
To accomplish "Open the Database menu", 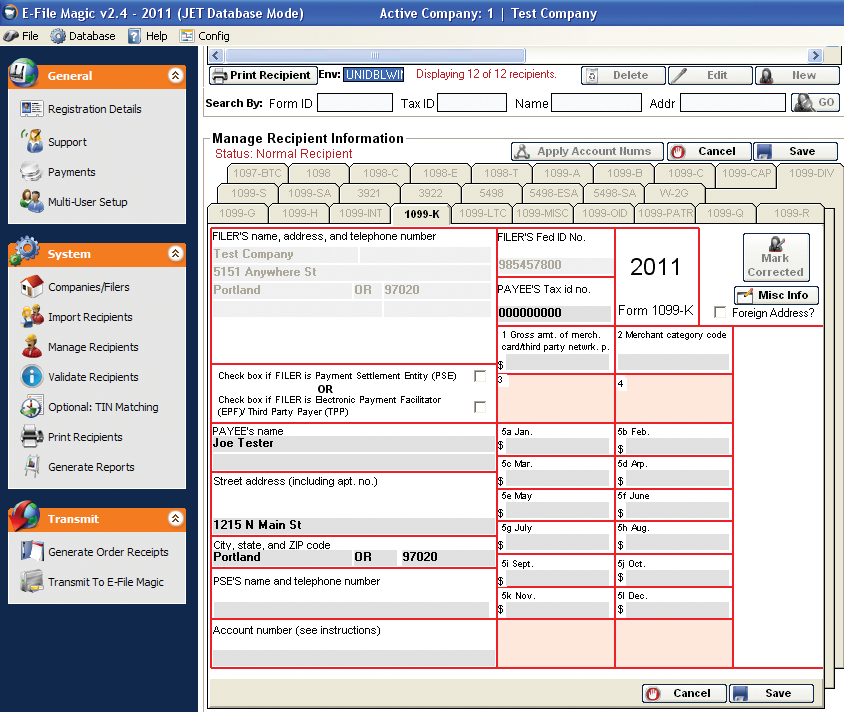I will pos(83,36).
